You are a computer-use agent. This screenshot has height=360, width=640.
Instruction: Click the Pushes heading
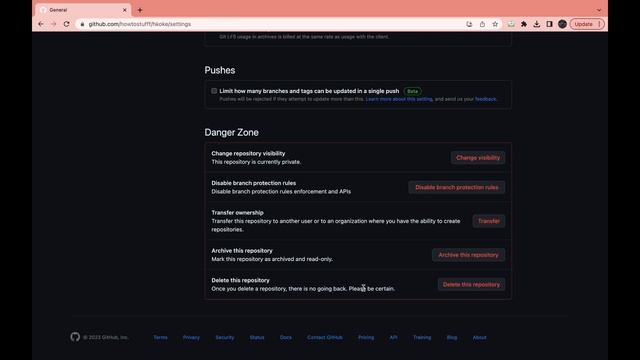point(220,70)
